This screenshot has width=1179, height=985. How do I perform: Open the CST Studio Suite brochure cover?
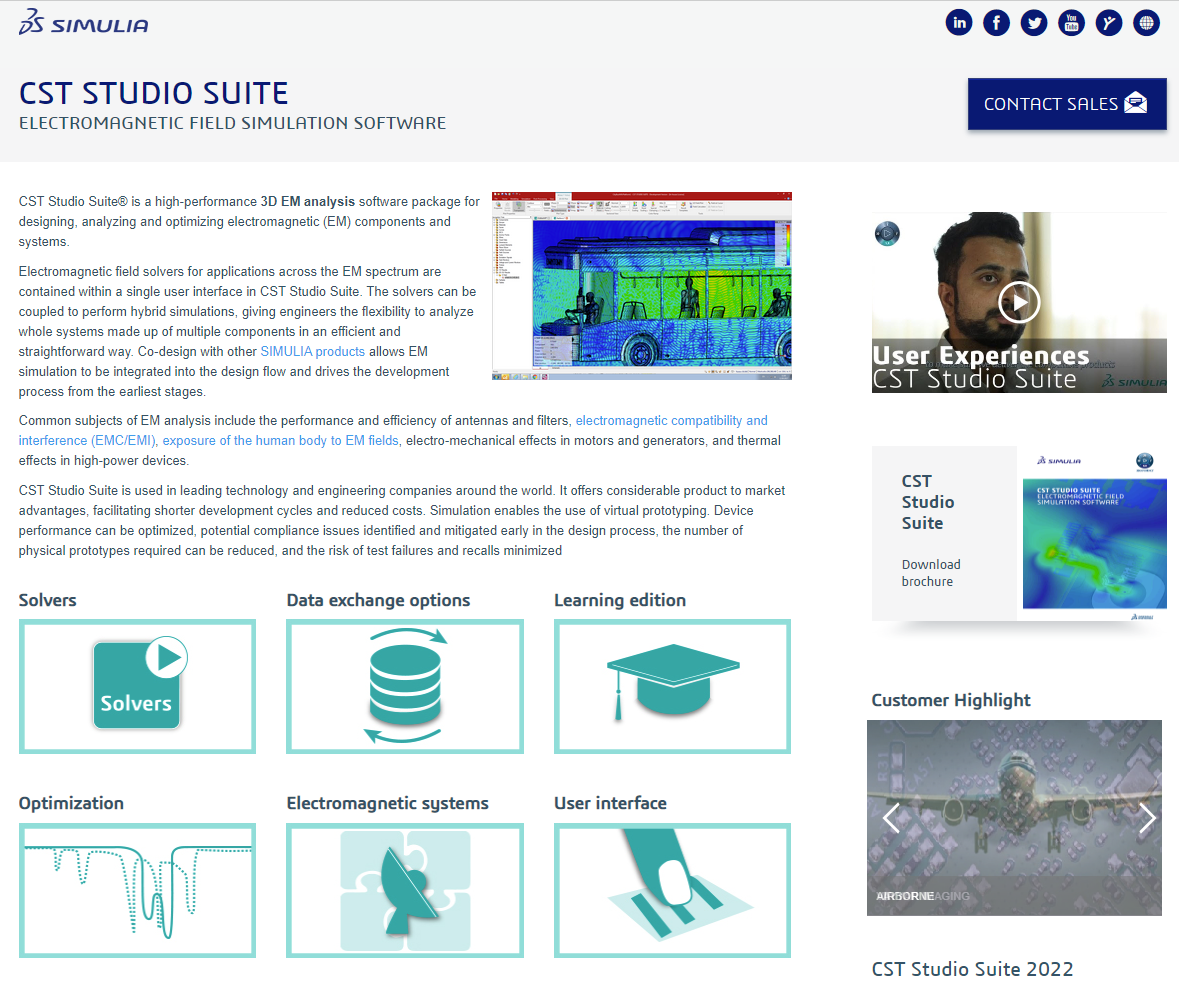pyautogui.click(x=1095, y=534)
